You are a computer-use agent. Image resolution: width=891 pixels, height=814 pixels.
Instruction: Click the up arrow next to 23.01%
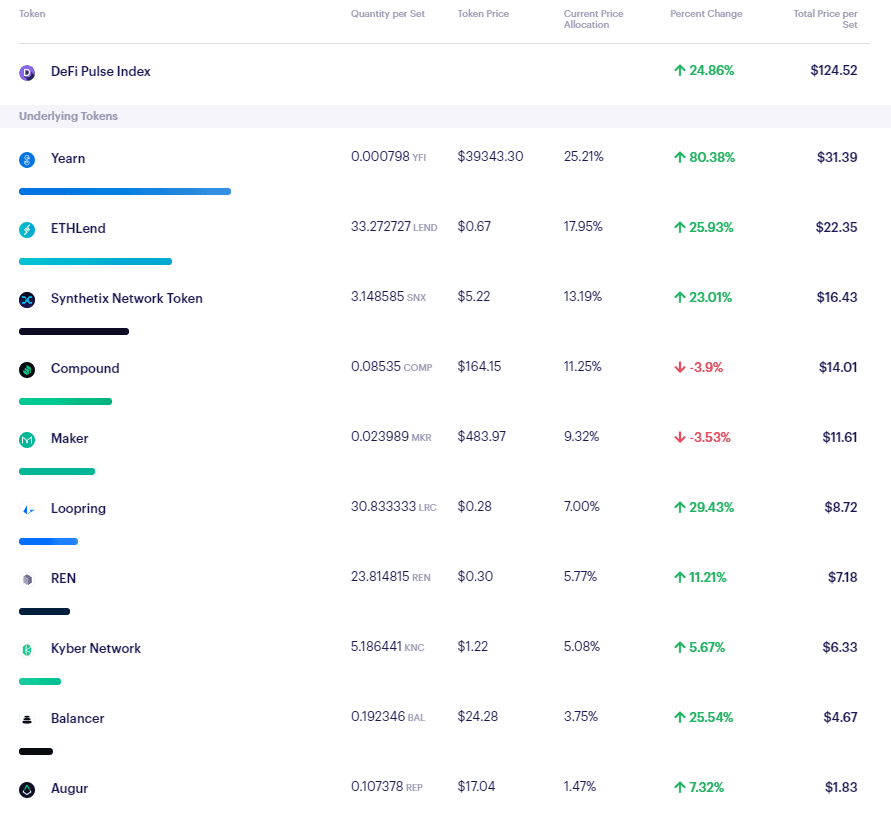(680, 297)
